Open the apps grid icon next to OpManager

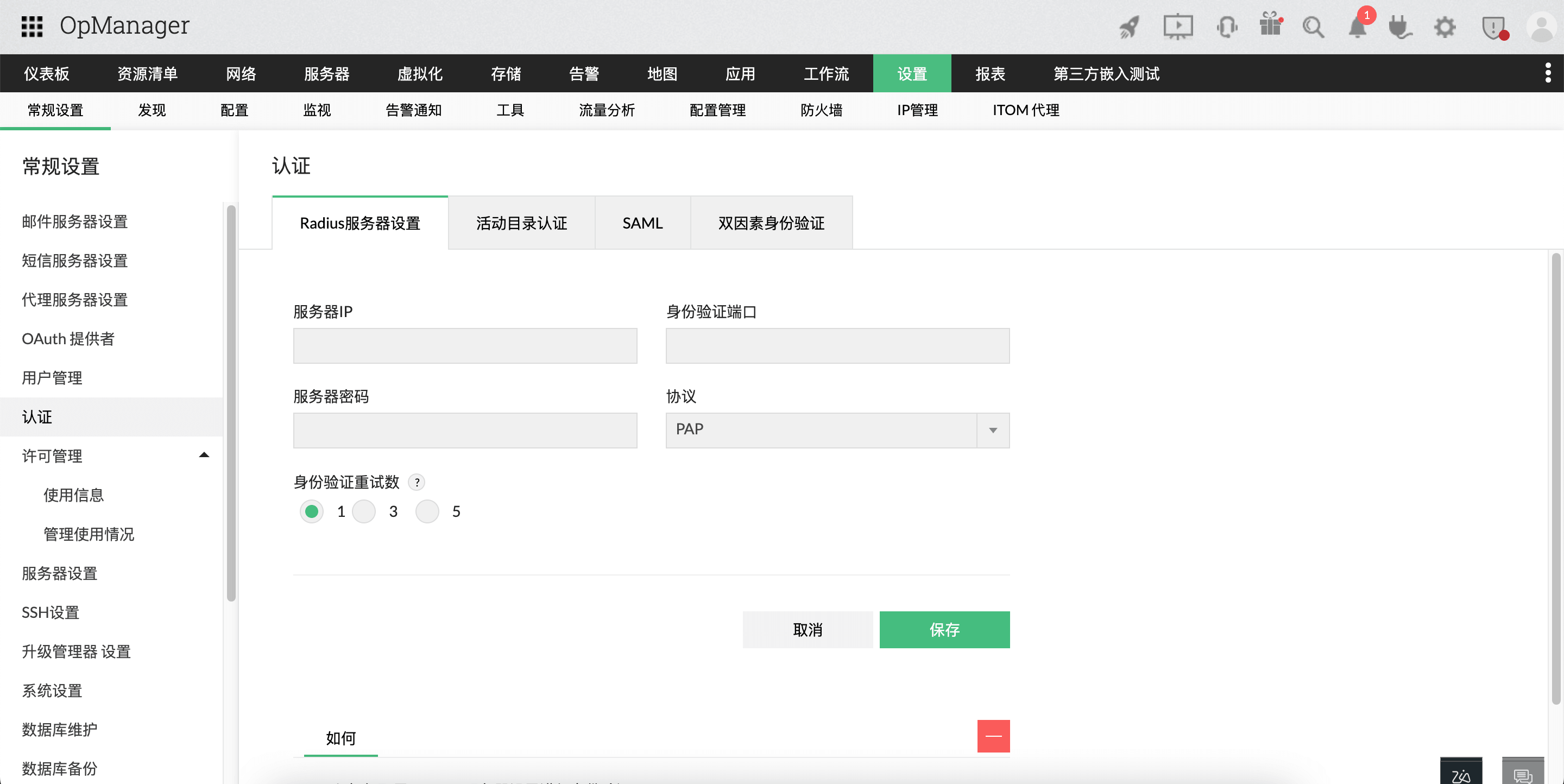click(x=32, y=26)
